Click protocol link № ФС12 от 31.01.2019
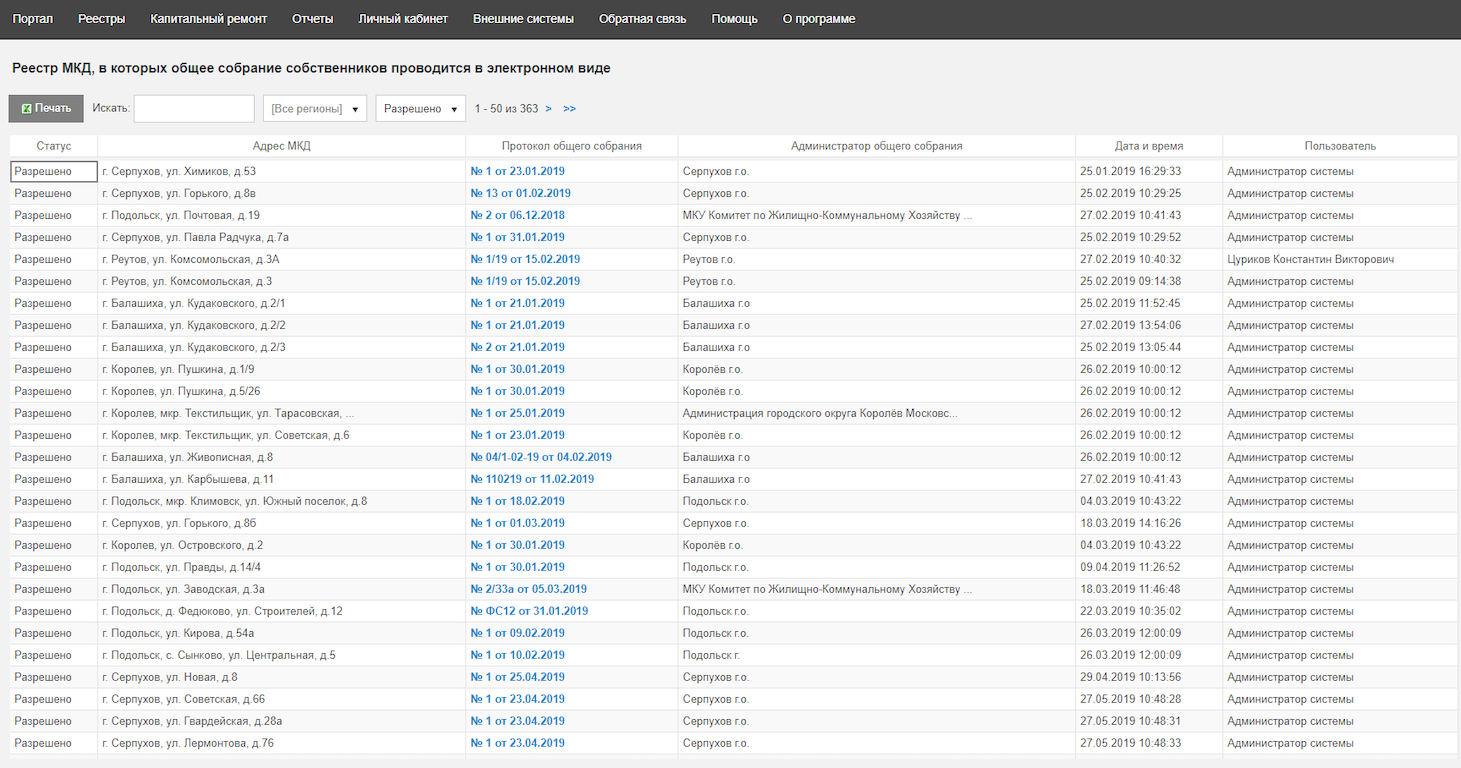Screen dimensions: 1461x768 pyautogui.click(x=529, y=612)
